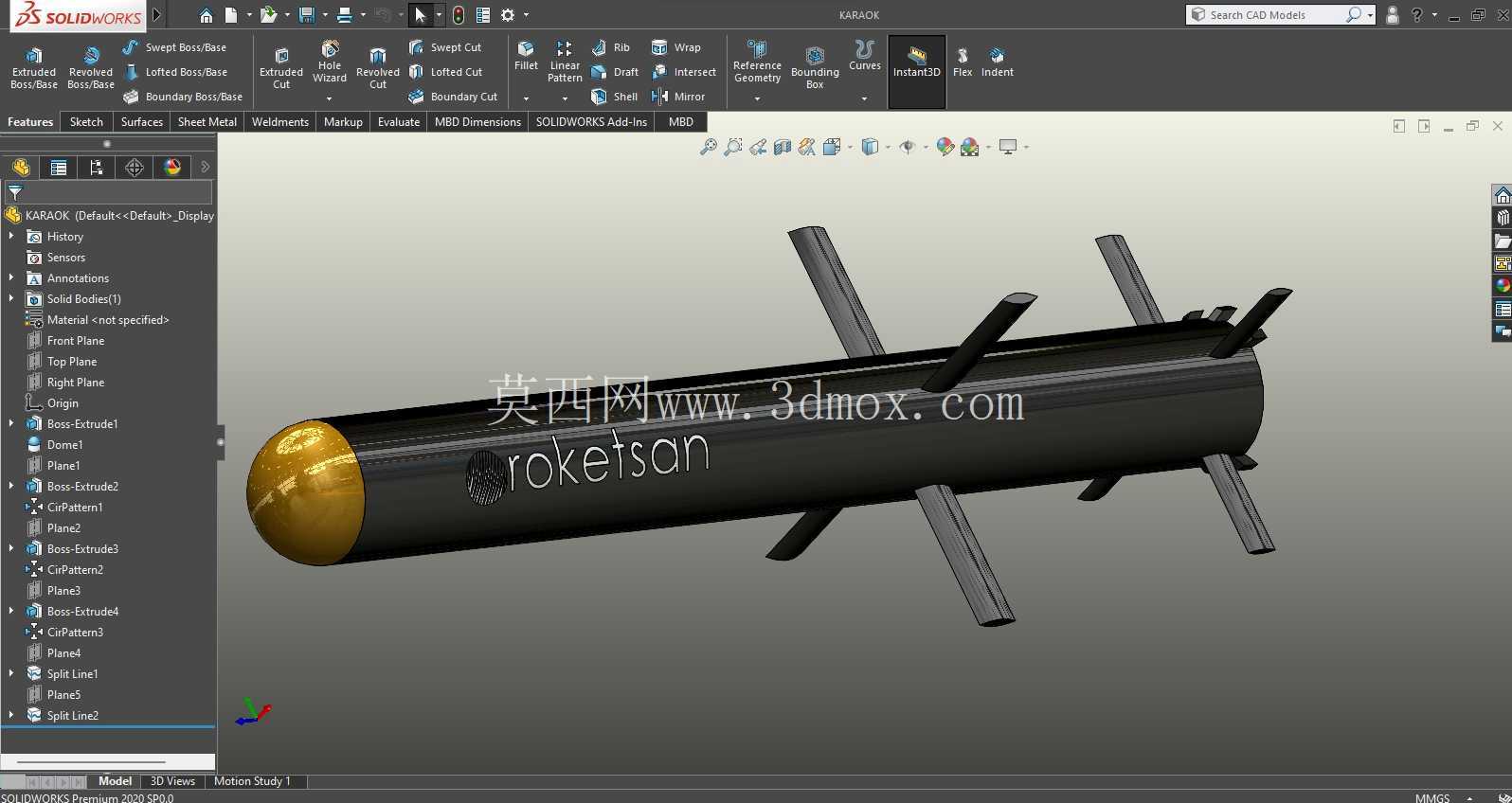
Task: Expand the History folder
Action: pos(11,237)
